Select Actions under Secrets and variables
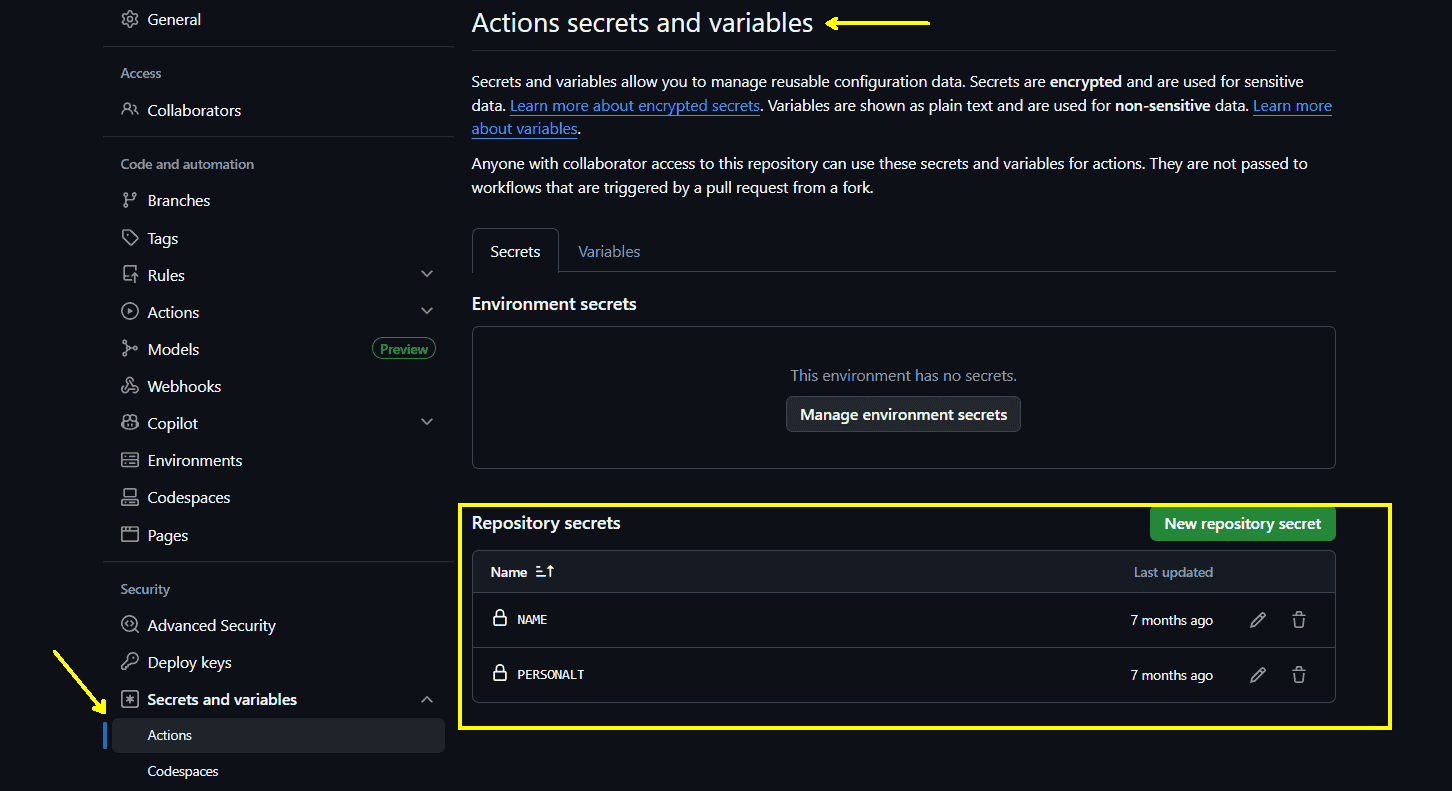This screenshot has height=791, width=1452. [278, 735]
